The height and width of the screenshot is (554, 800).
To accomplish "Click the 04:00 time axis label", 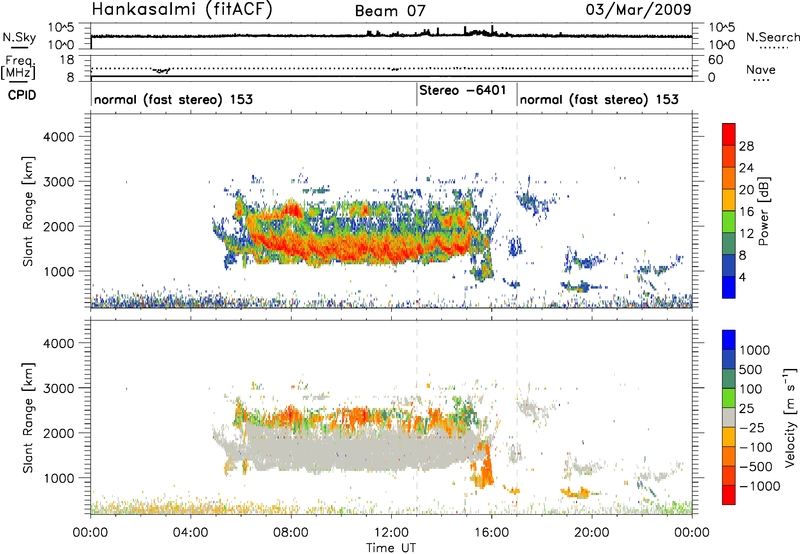I will coord(191,533).
